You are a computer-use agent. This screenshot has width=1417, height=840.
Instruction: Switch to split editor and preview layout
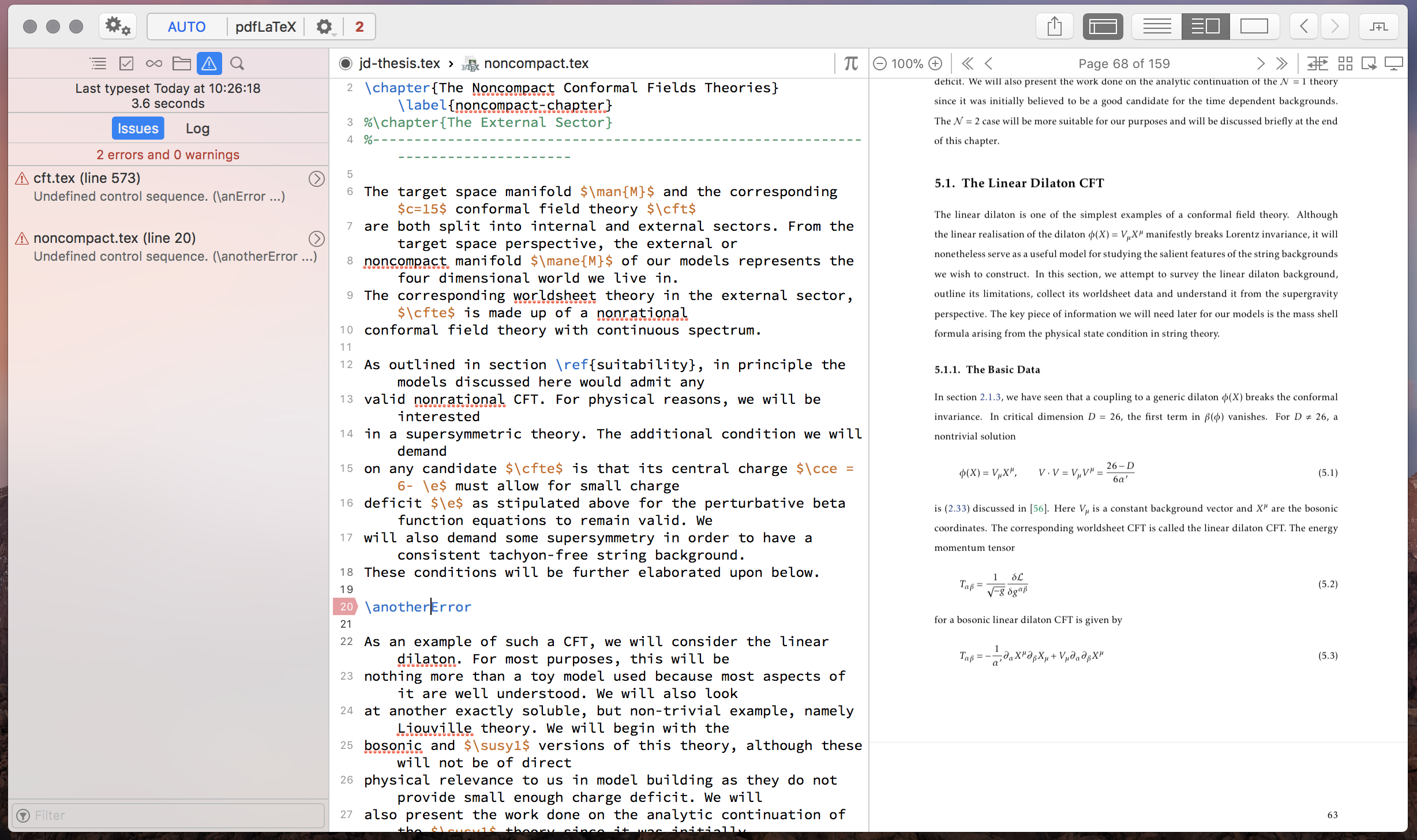tap(1205, 27)
